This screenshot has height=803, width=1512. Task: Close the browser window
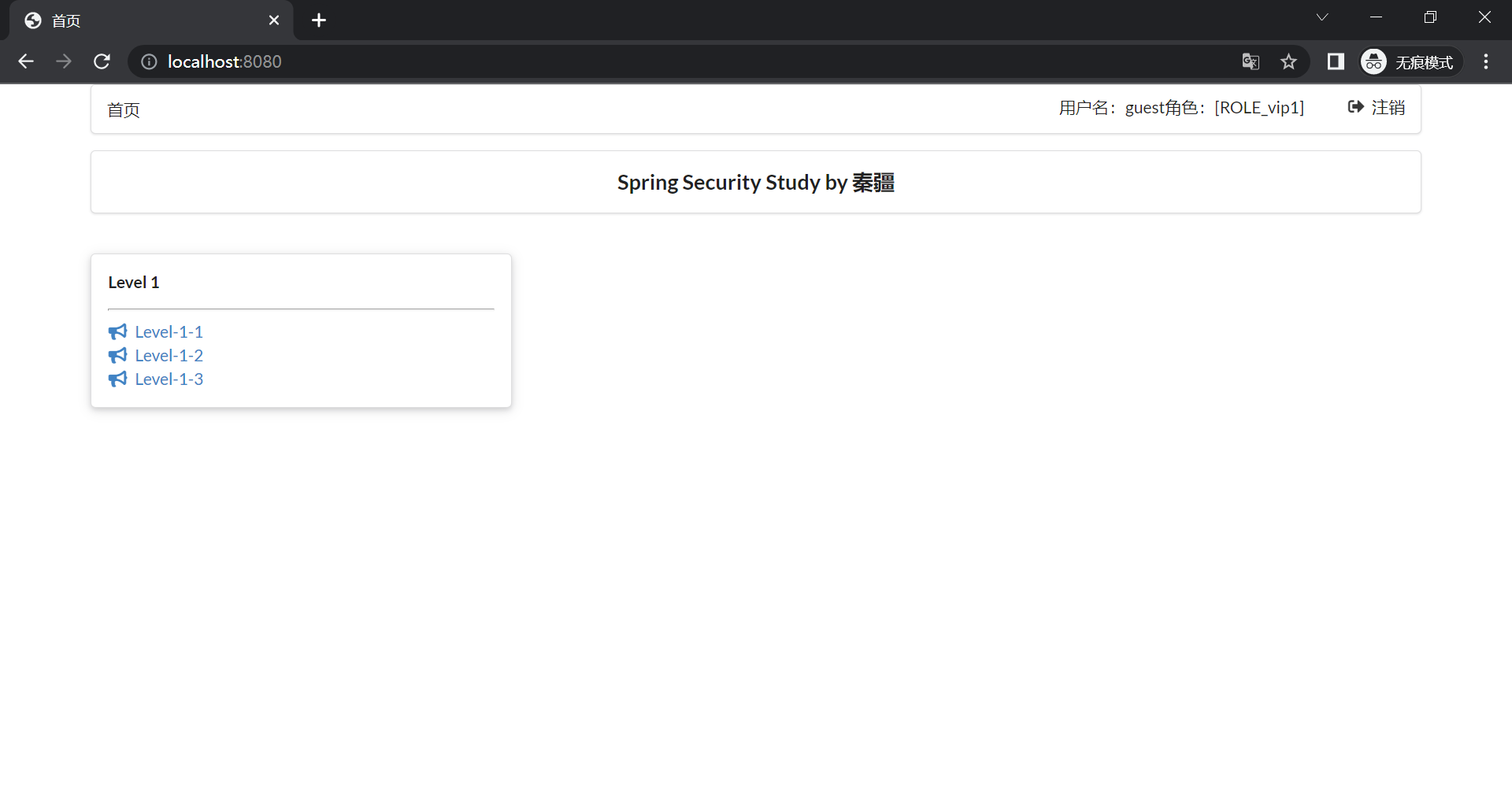(1484, 17)
